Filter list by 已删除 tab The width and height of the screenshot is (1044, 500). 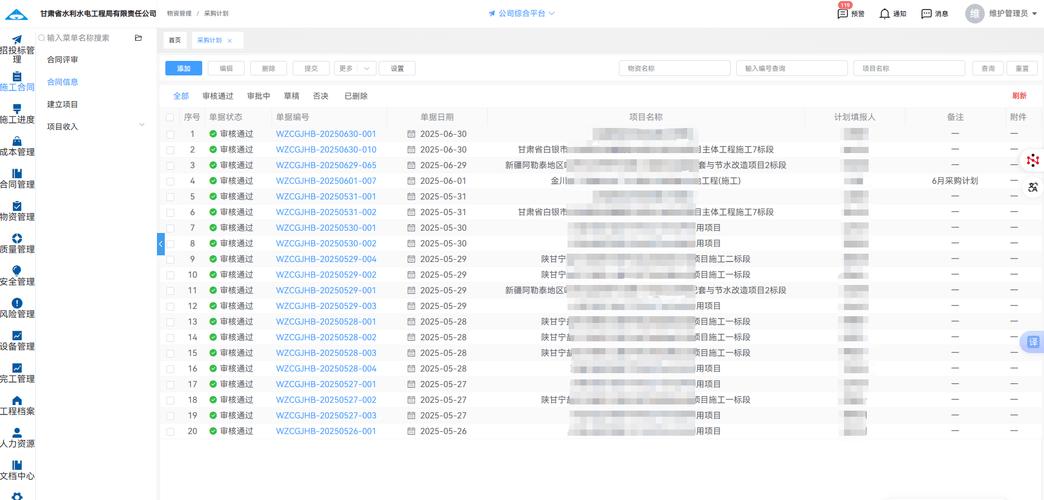(x=356, y=96)
